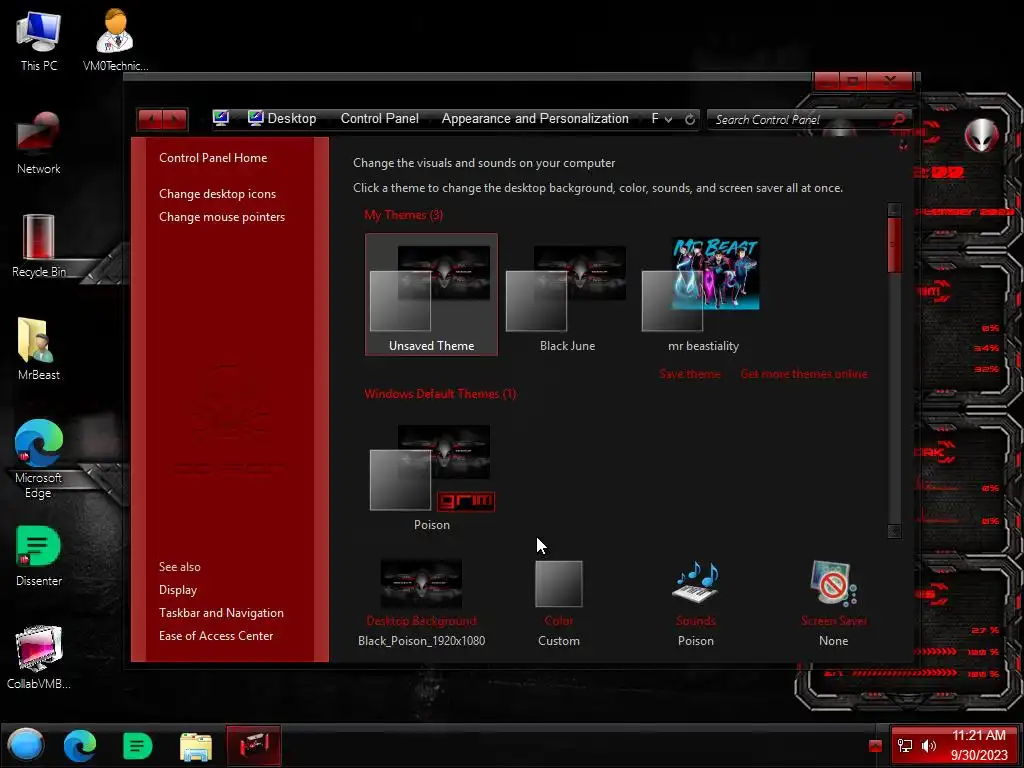Open Change mouse pointers link
This screenshot has height=768, width=1024.
point(222,217)
